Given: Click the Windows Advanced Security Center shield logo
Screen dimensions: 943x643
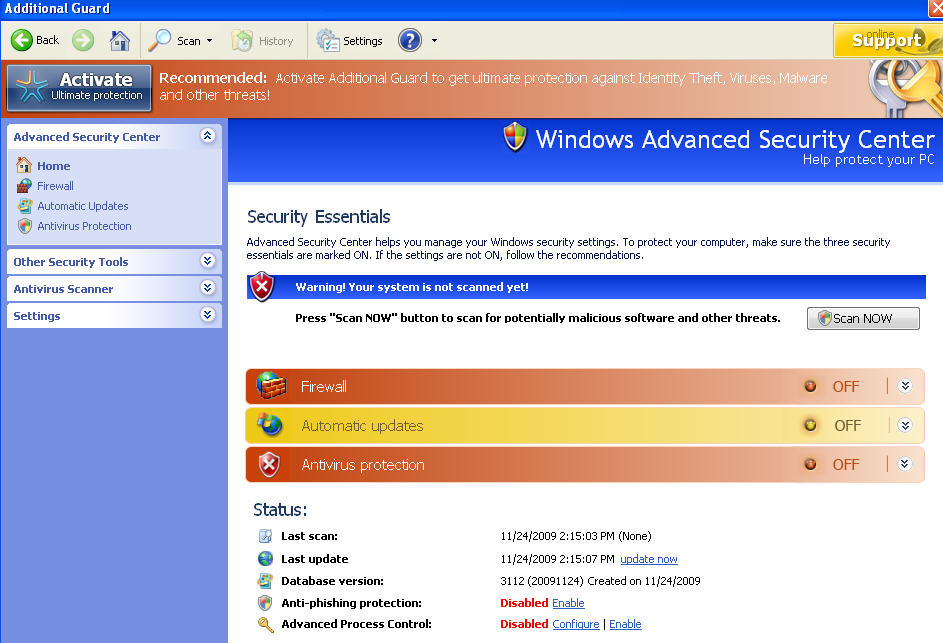Looking at the screenshot, I should (x=515, y=137).
